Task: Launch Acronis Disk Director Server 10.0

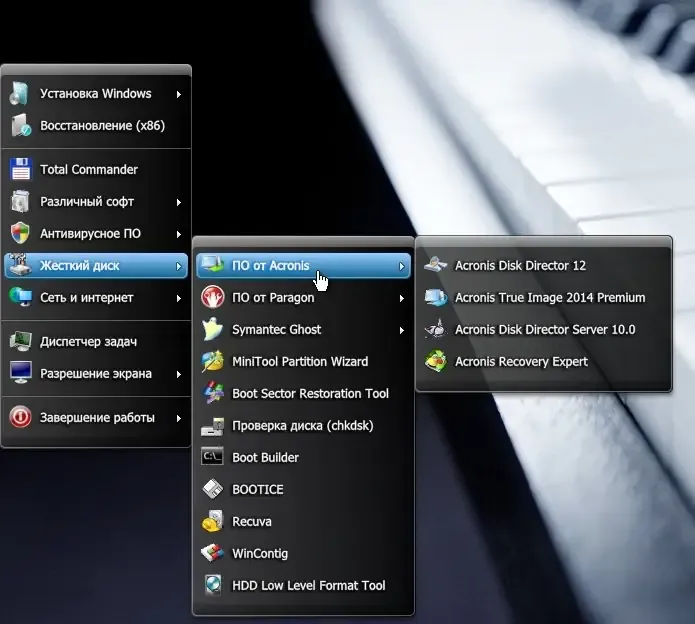Action: (544, 329)
